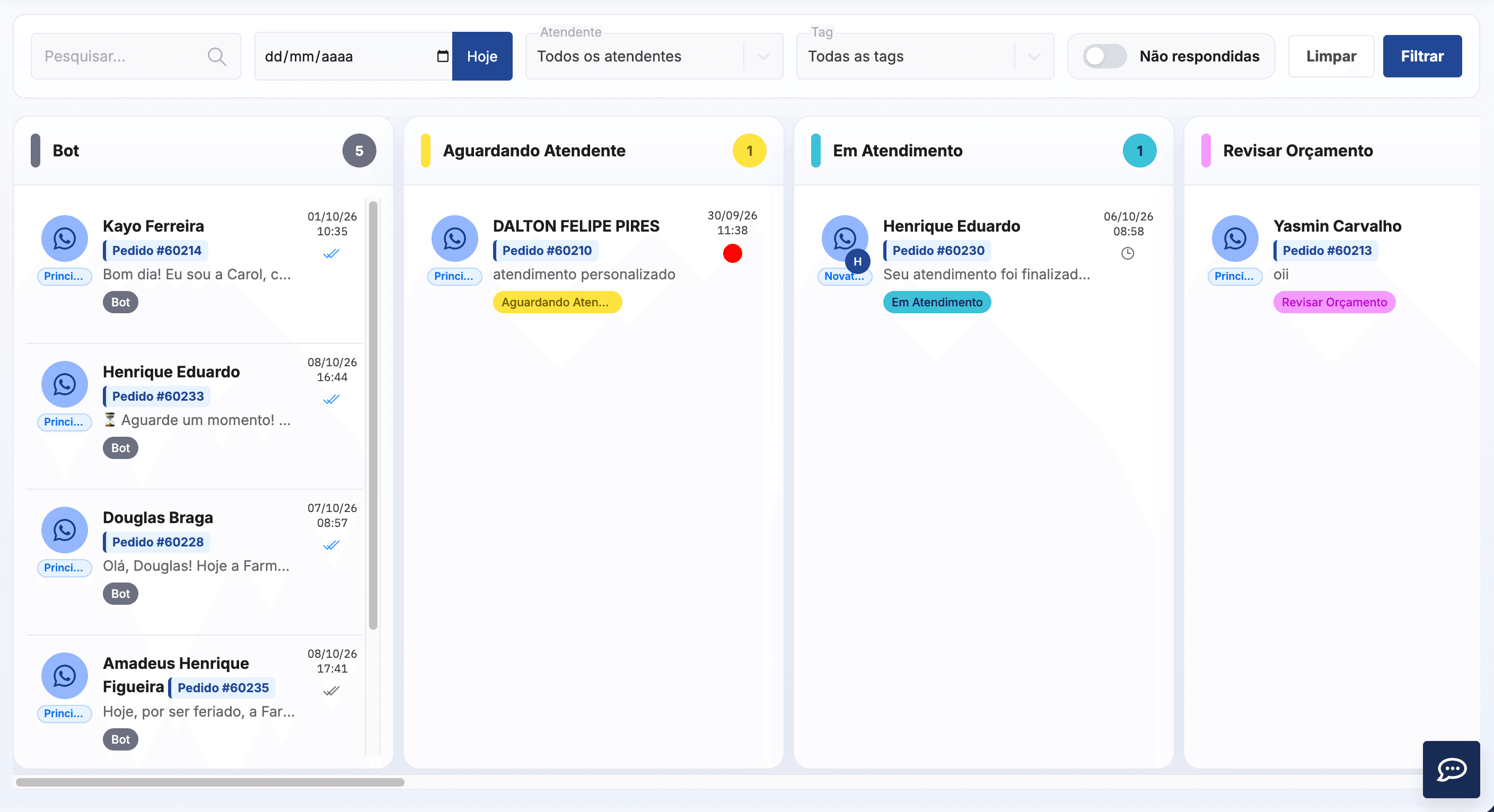Click Kayo Ferreira's WhatsApp avatar icon
1494x812 pixels.
64,239
